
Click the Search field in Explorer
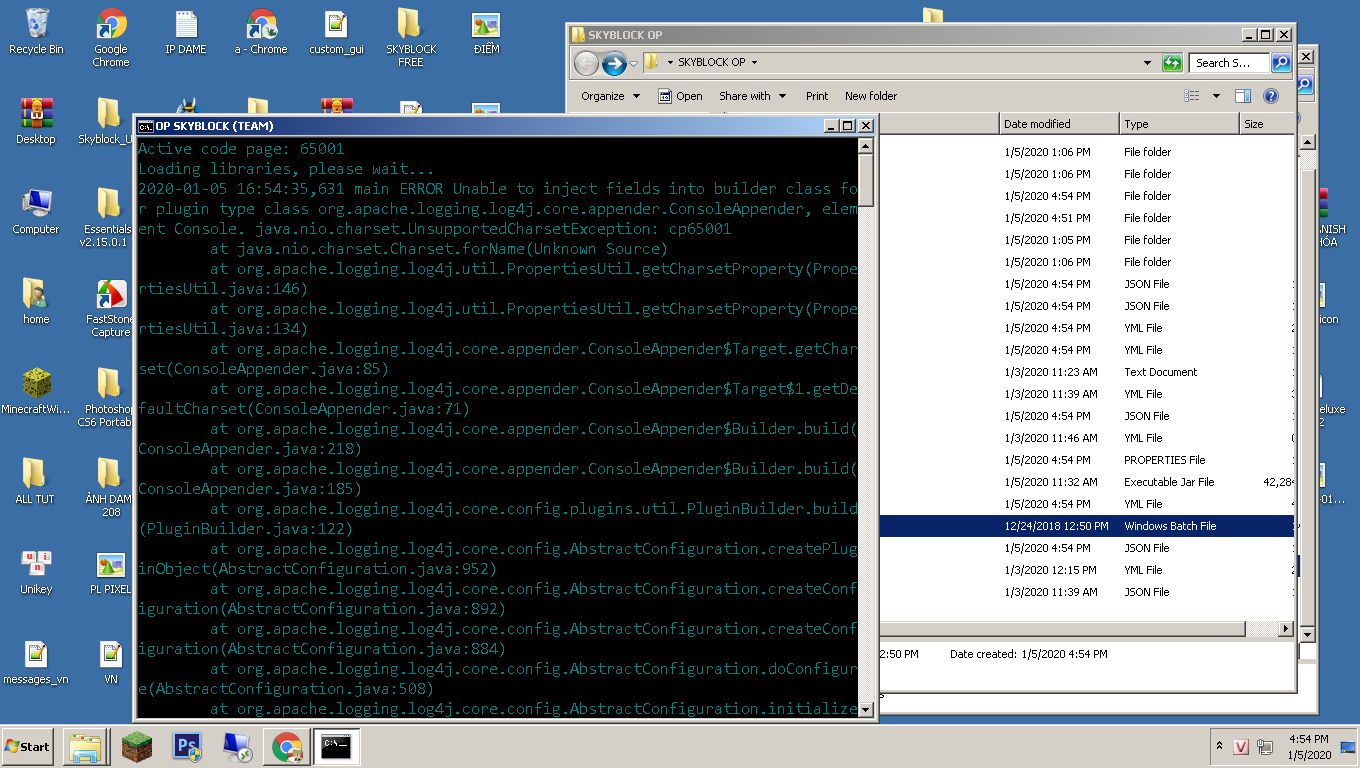coord(1229,63)
